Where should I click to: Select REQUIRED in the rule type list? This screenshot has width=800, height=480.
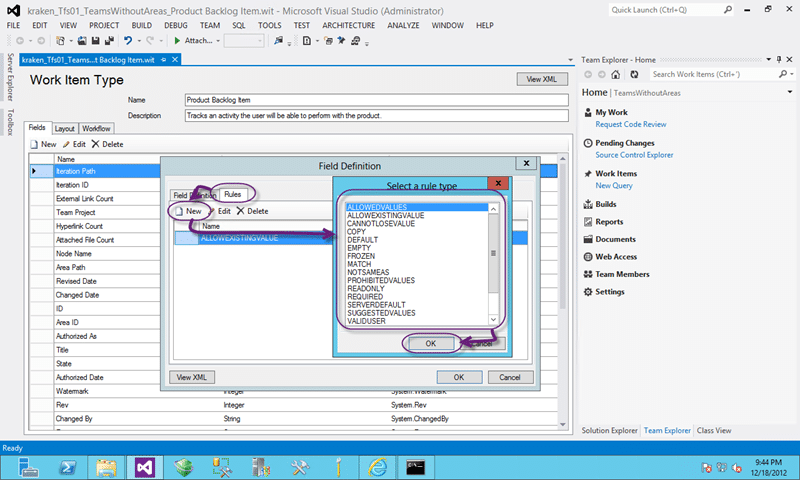tap(365, 297)
